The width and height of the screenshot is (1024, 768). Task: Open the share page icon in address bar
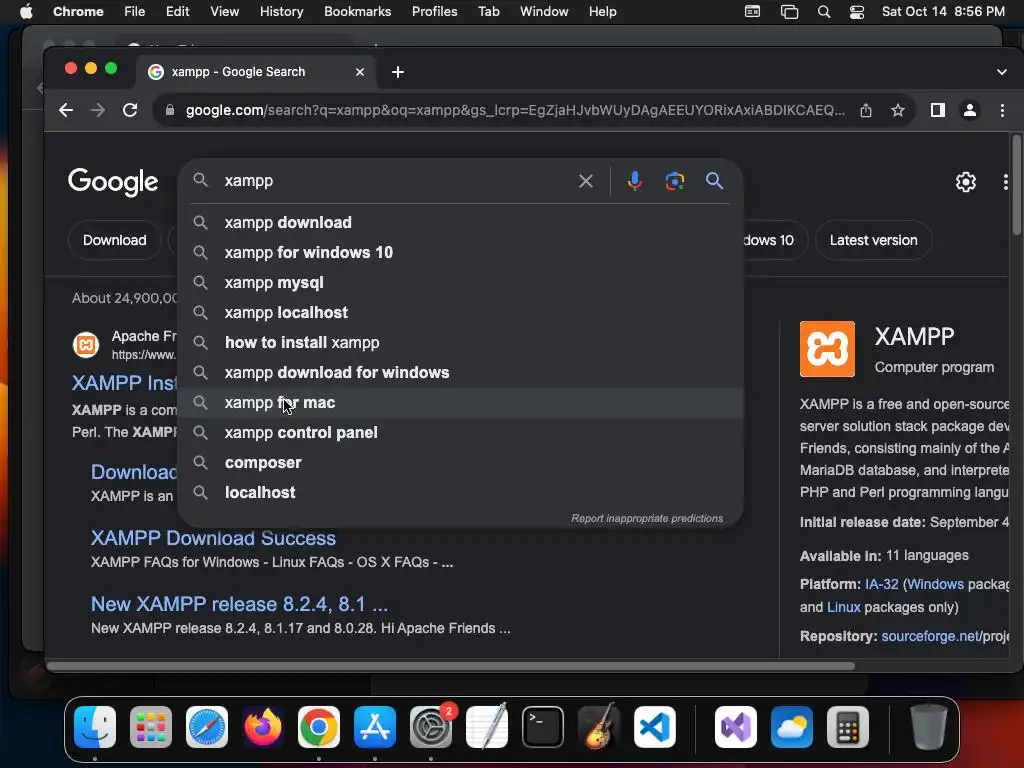866,110
